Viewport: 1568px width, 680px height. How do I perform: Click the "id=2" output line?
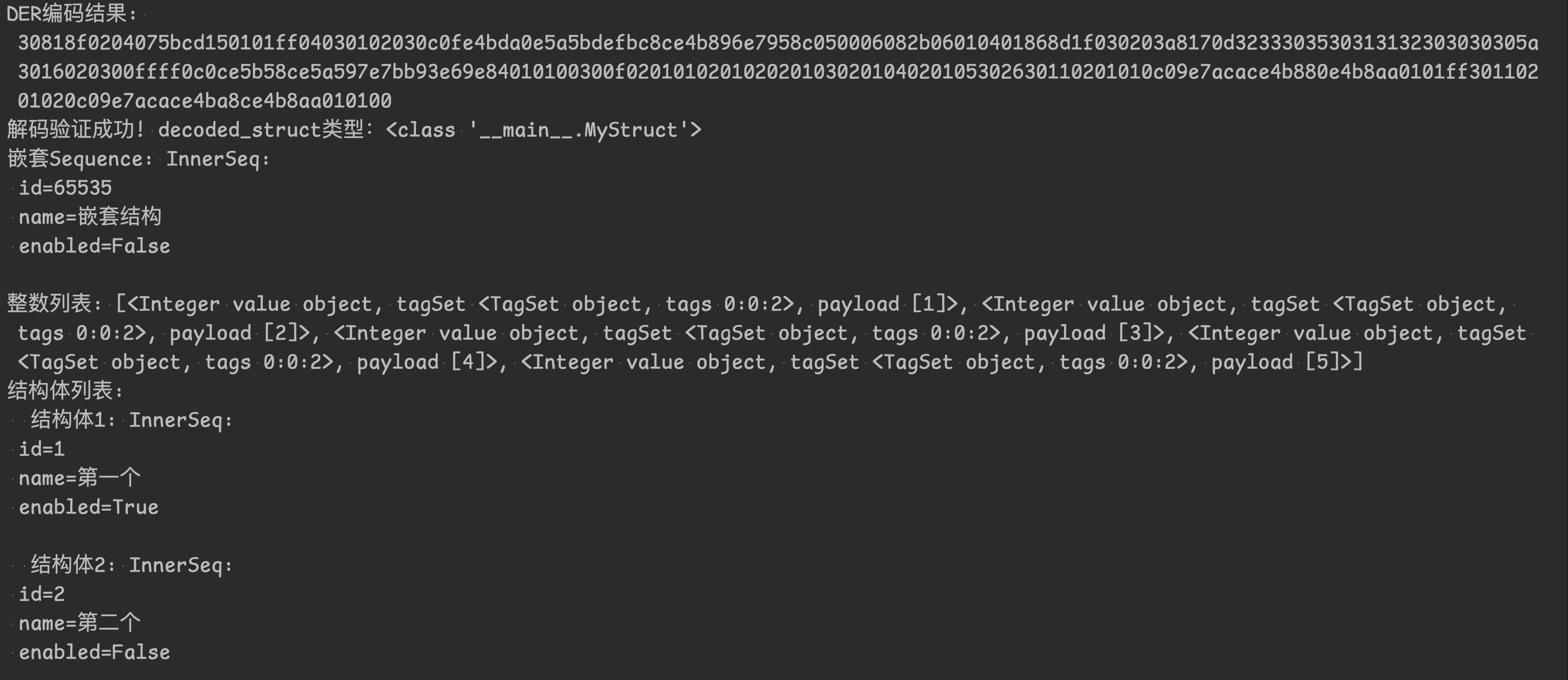click(x=42, y=594)
